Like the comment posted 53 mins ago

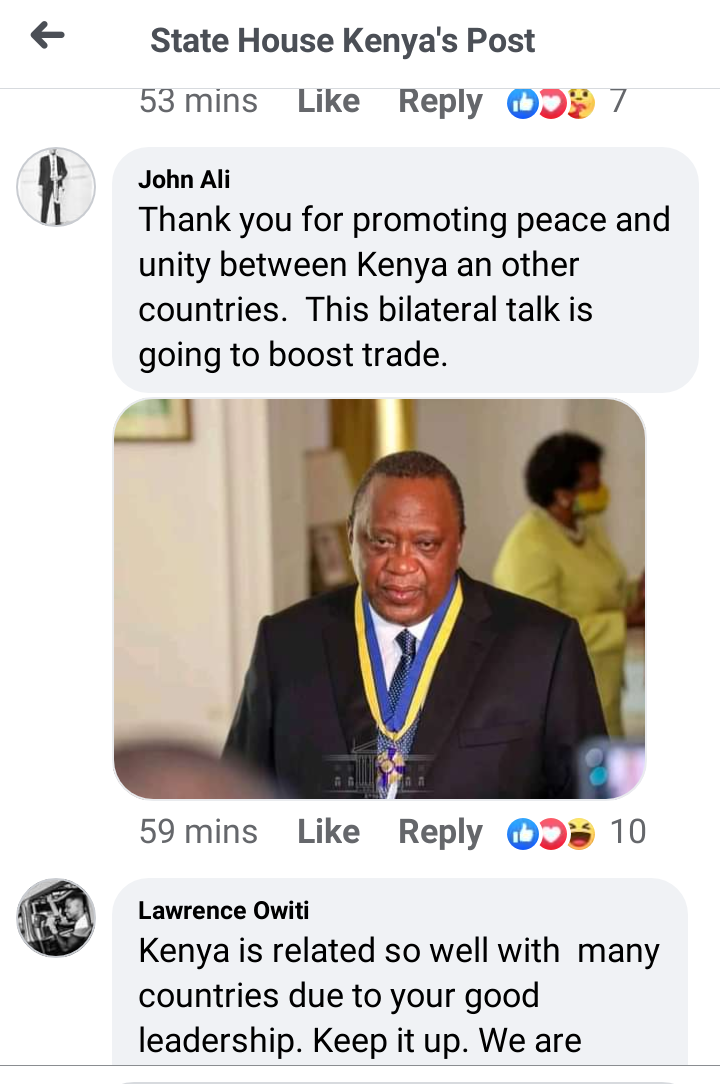click(329, 102)
